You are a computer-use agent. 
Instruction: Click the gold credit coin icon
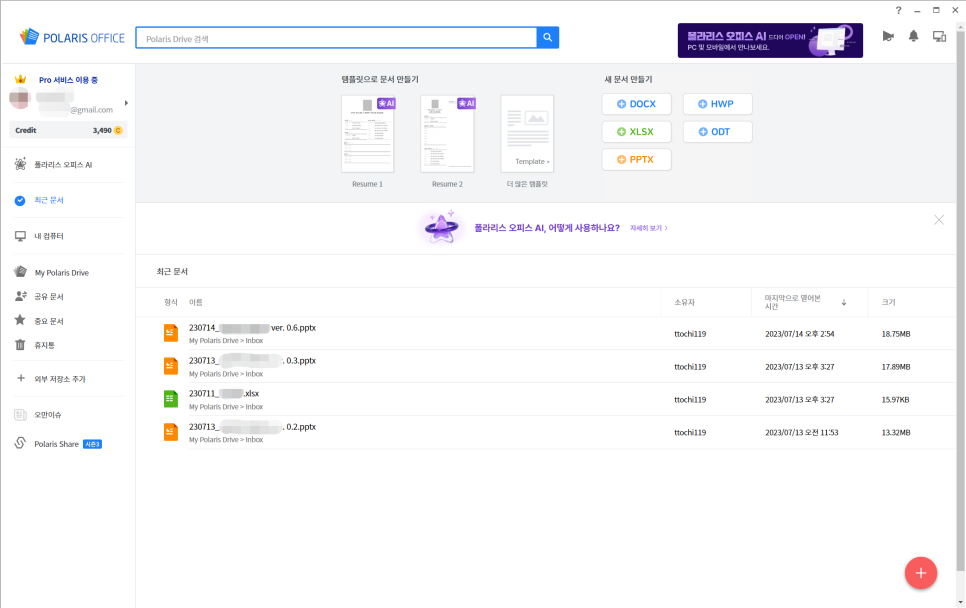[x=118, y=130]
